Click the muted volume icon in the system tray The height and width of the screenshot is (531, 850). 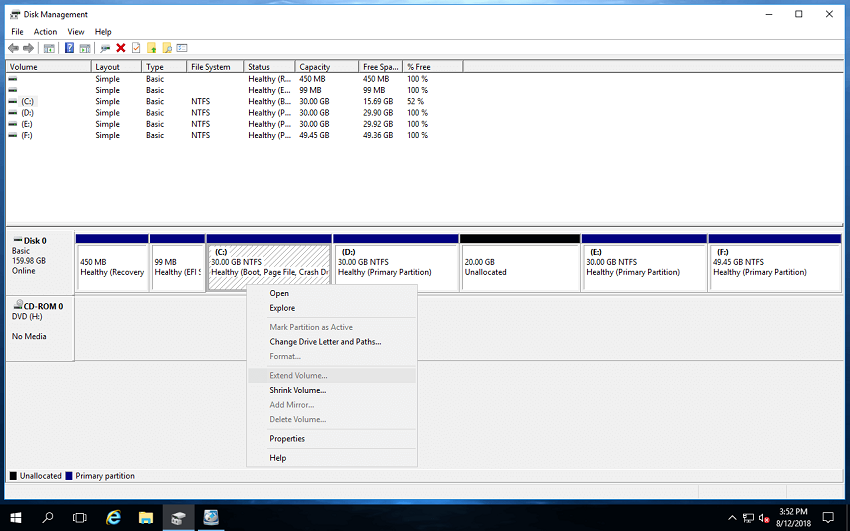[764, 518]
